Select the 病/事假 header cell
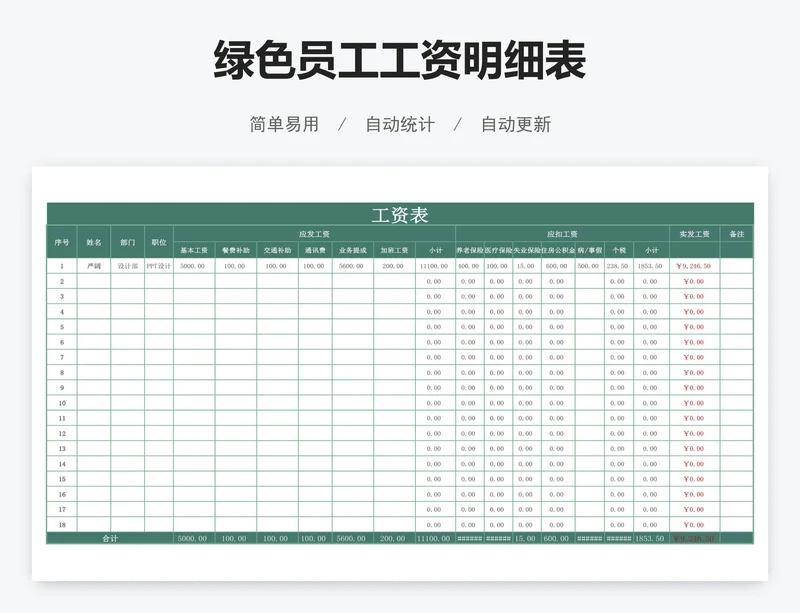Viewport: 800px width, 613px height. (x=590, y=250)
